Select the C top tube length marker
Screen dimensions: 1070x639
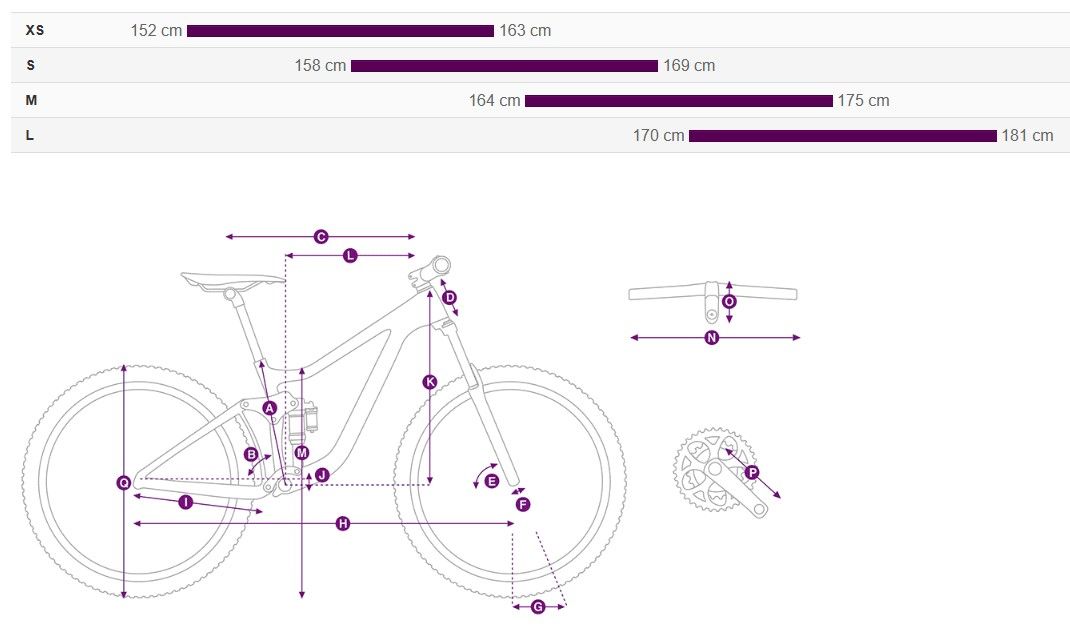(x=321, y=237)
